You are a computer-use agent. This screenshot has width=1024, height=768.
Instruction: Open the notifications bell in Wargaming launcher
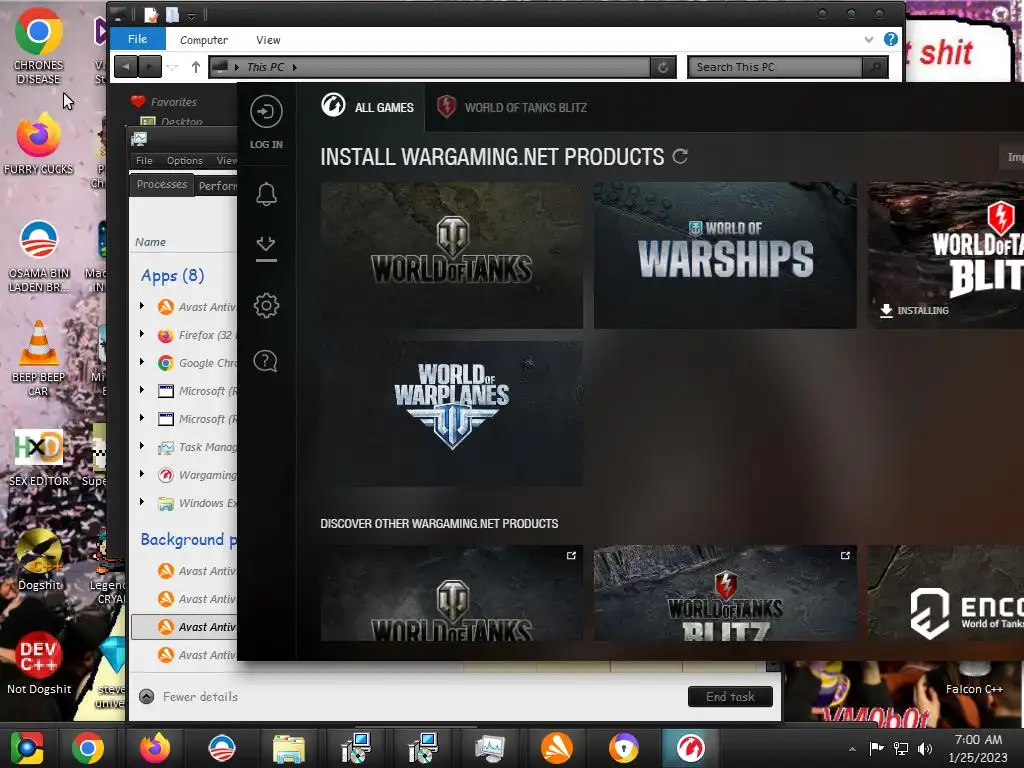tap(266, 194)
